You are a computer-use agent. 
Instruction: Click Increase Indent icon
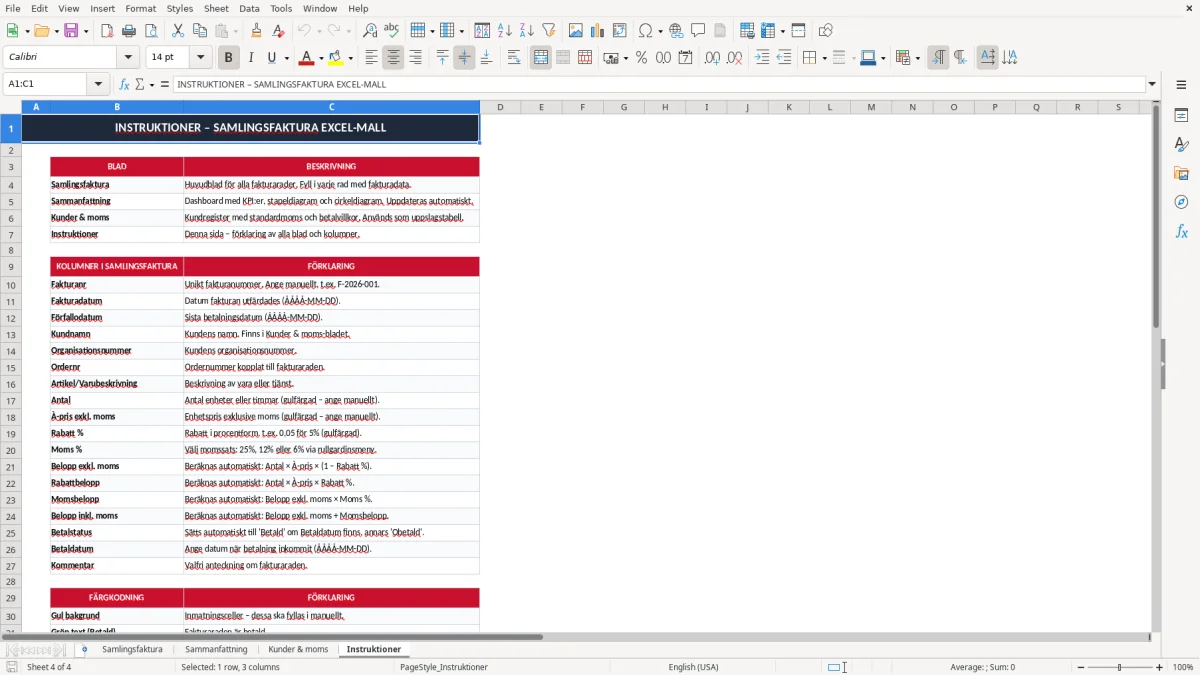point(762,58)
